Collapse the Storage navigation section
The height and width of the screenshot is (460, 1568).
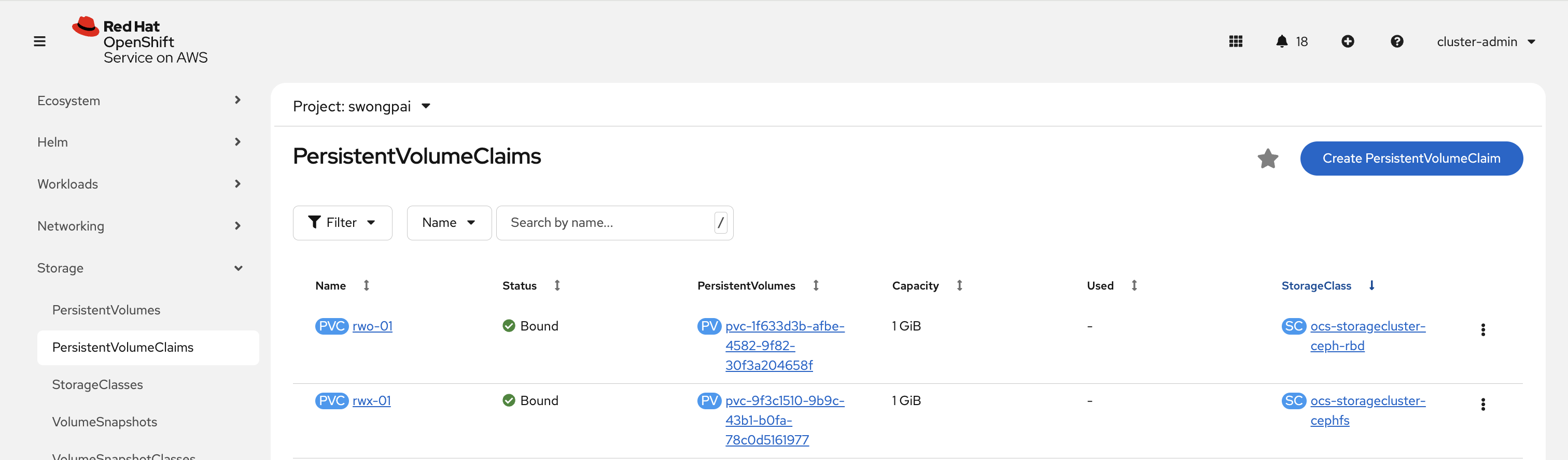click(x=139, y=268)
